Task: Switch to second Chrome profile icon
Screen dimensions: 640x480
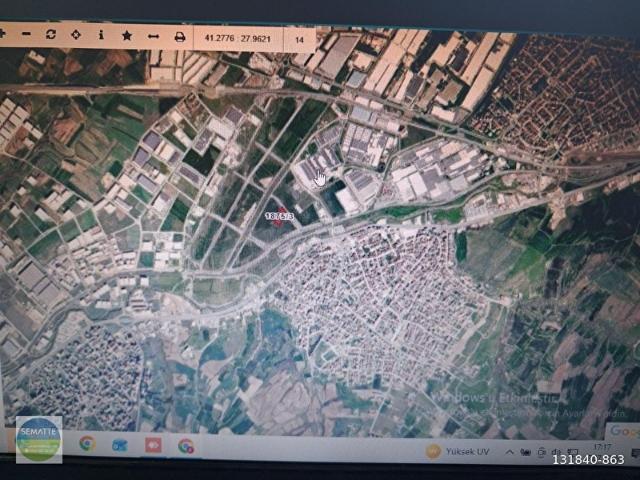Action: pyautogui.click(x=186, y=446)
